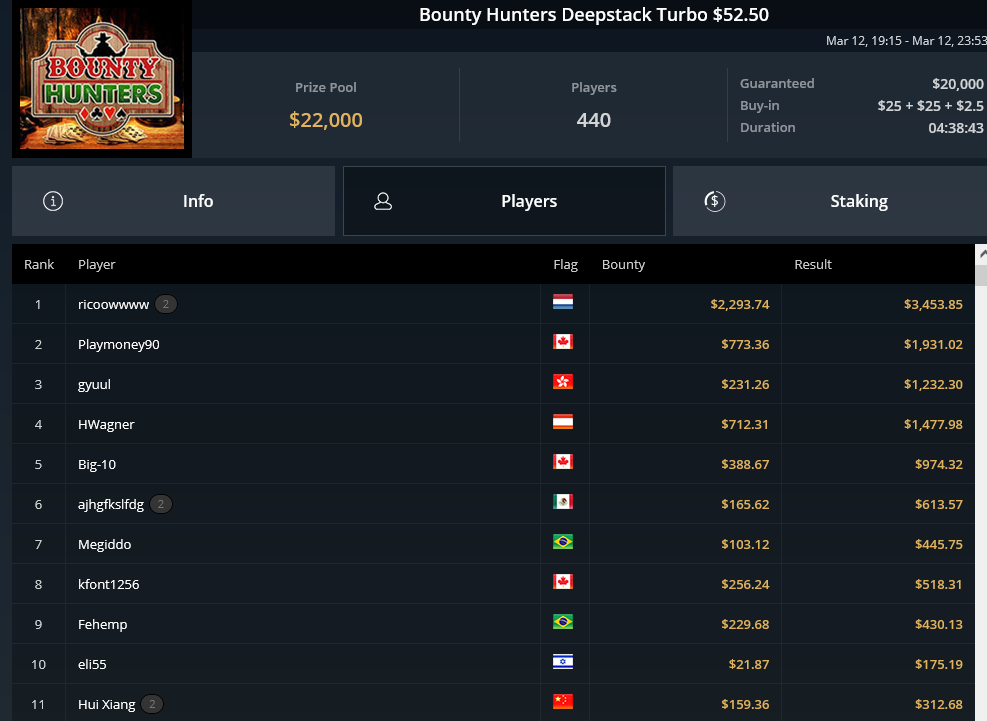987x721 pixels.
Task: Click the $712.31 bounty value
Action: [745, 424]
